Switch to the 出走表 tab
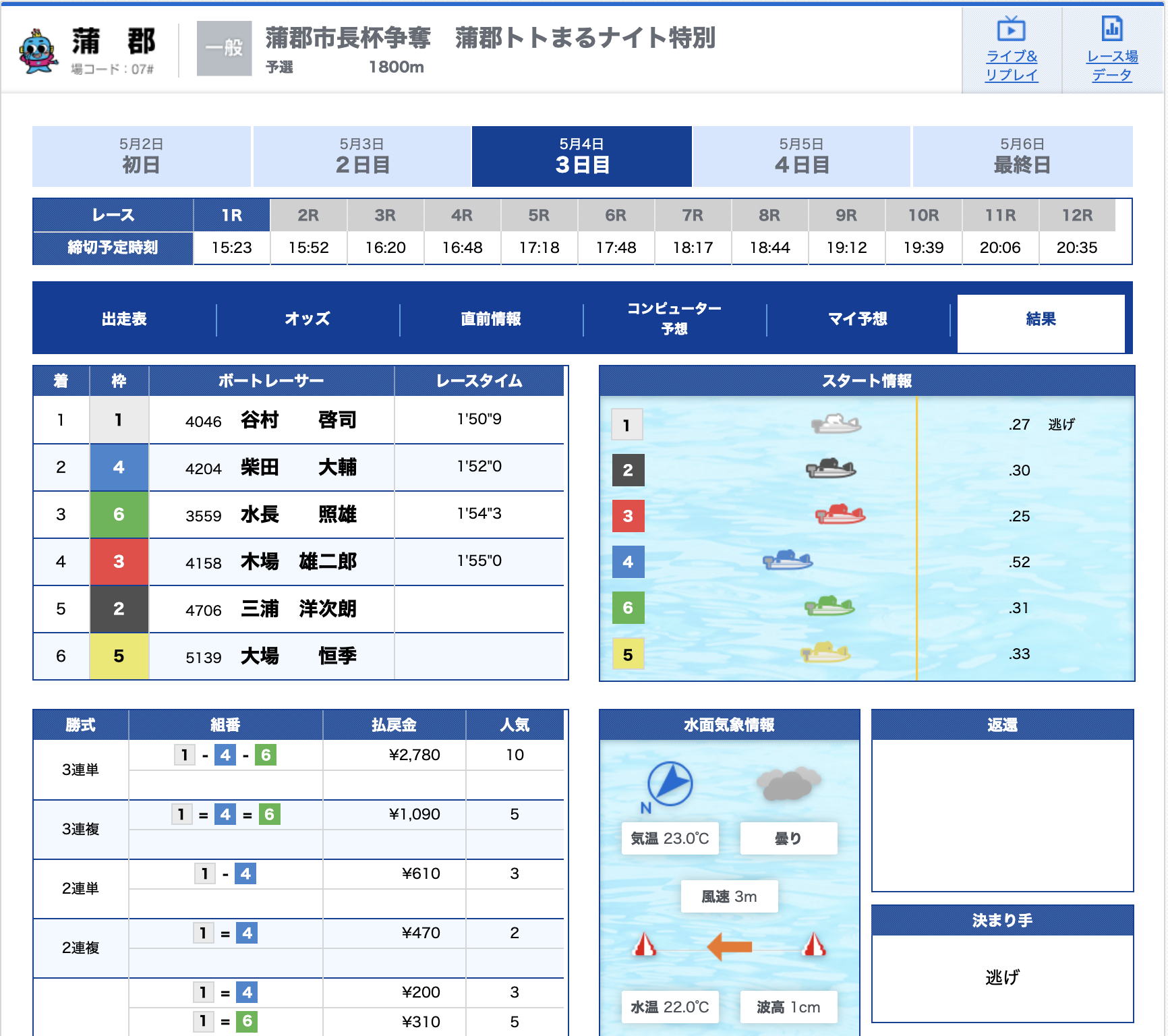 124,319
